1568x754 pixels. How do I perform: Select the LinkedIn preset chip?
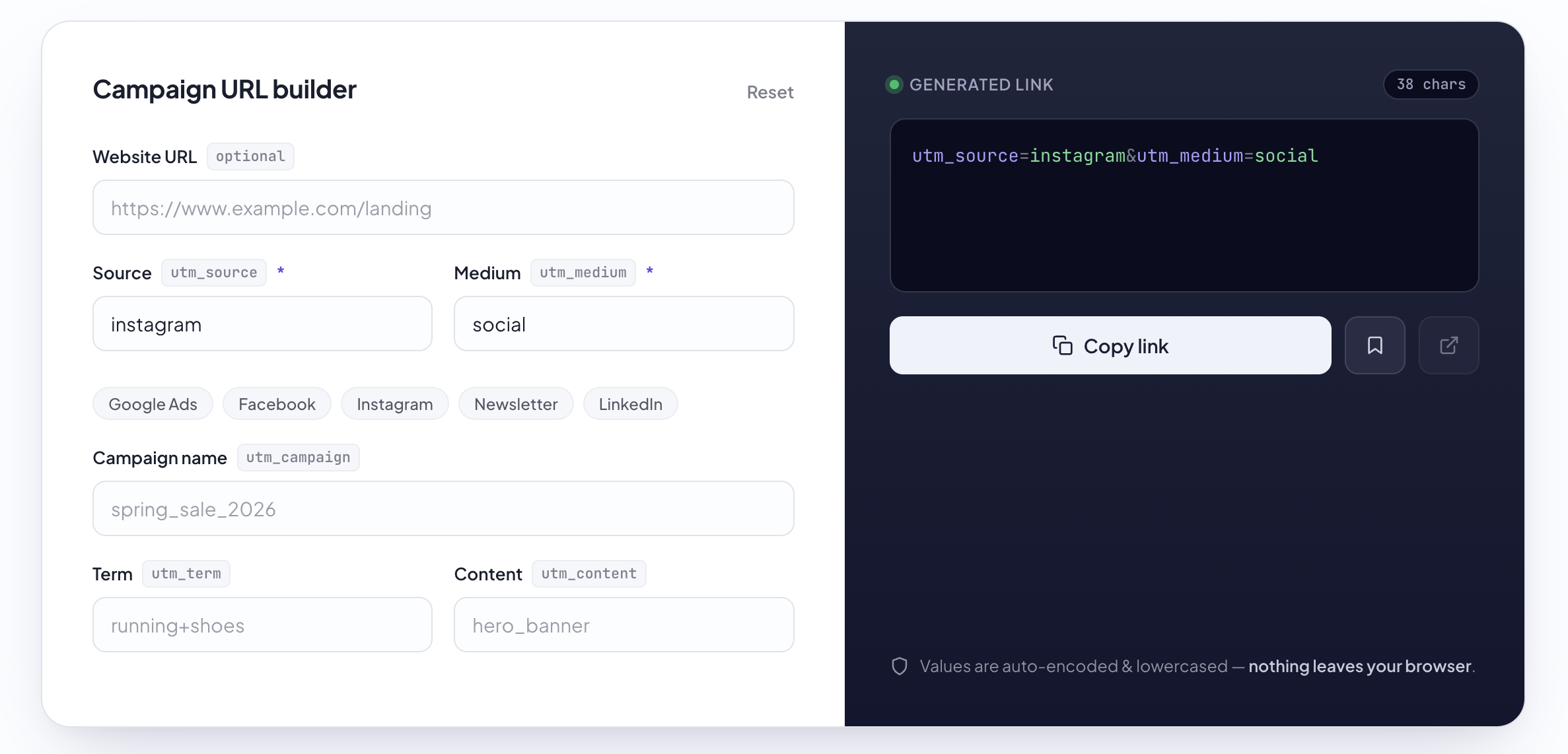click(x=631, y=404)
